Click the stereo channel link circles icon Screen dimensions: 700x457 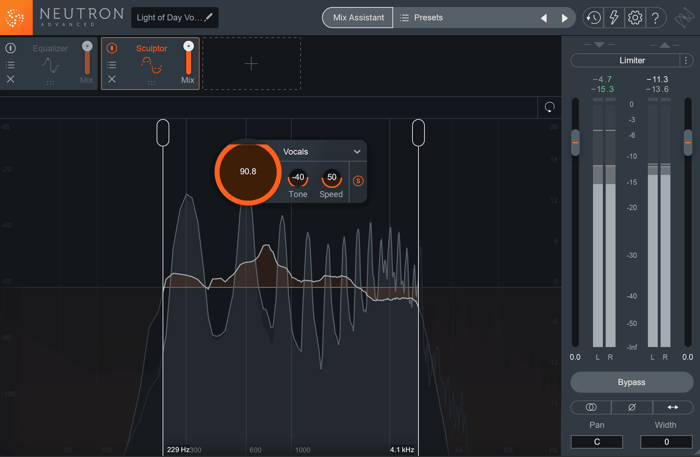(591, 407)
